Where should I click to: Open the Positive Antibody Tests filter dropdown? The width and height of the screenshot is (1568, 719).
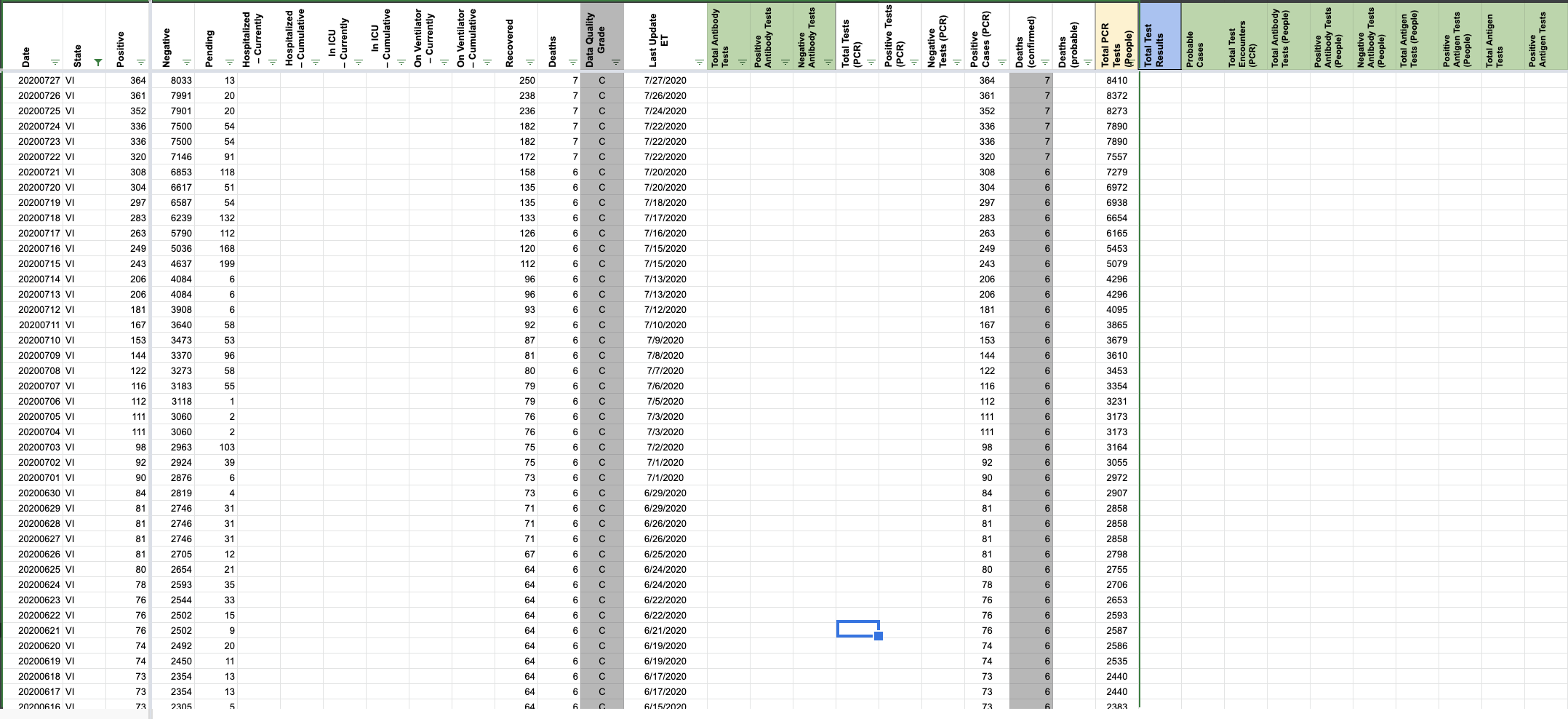point(785,63)
